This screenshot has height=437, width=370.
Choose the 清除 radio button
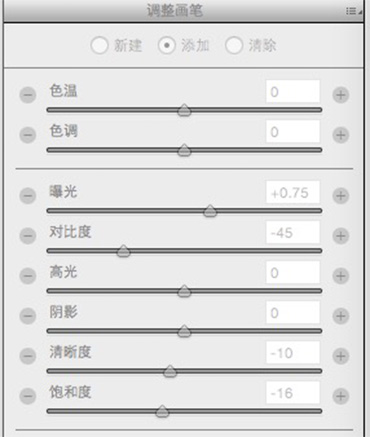[234, 45]
